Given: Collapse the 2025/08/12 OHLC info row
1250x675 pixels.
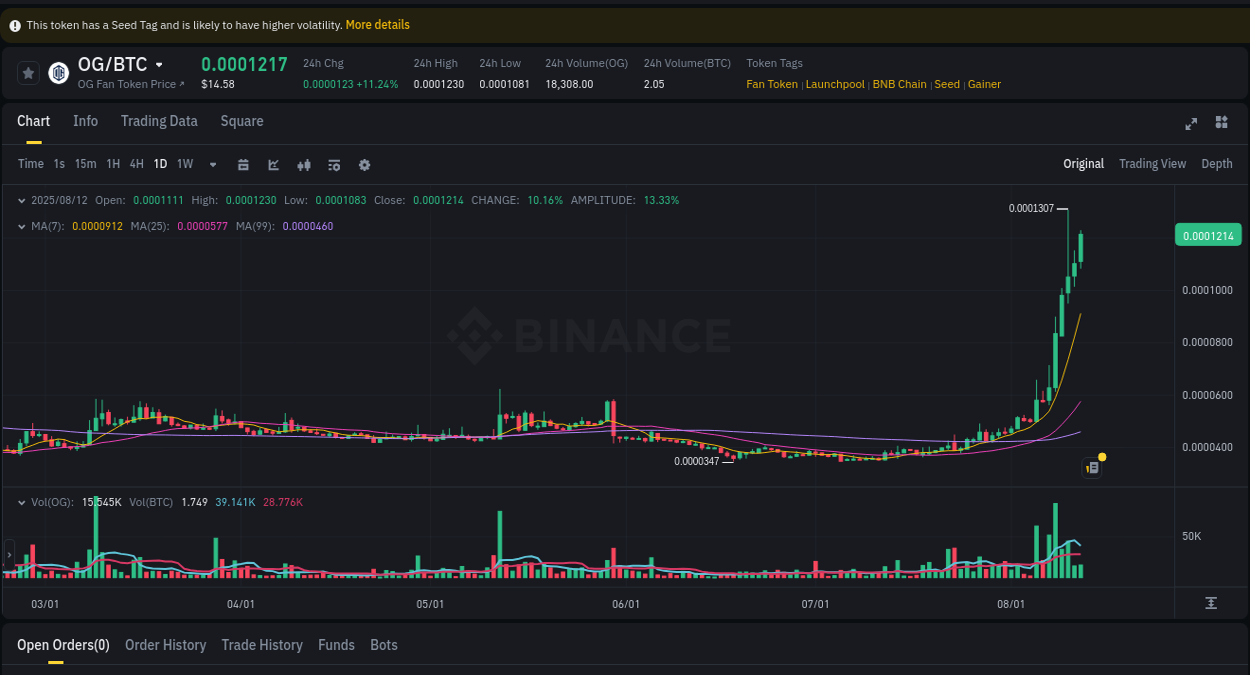Looking at the screenshot, I should [x=22, y=200].
